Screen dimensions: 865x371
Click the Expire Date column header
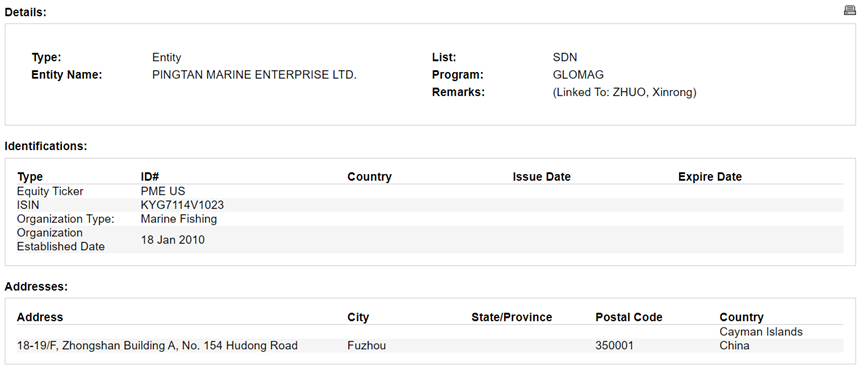click(710, 177)
